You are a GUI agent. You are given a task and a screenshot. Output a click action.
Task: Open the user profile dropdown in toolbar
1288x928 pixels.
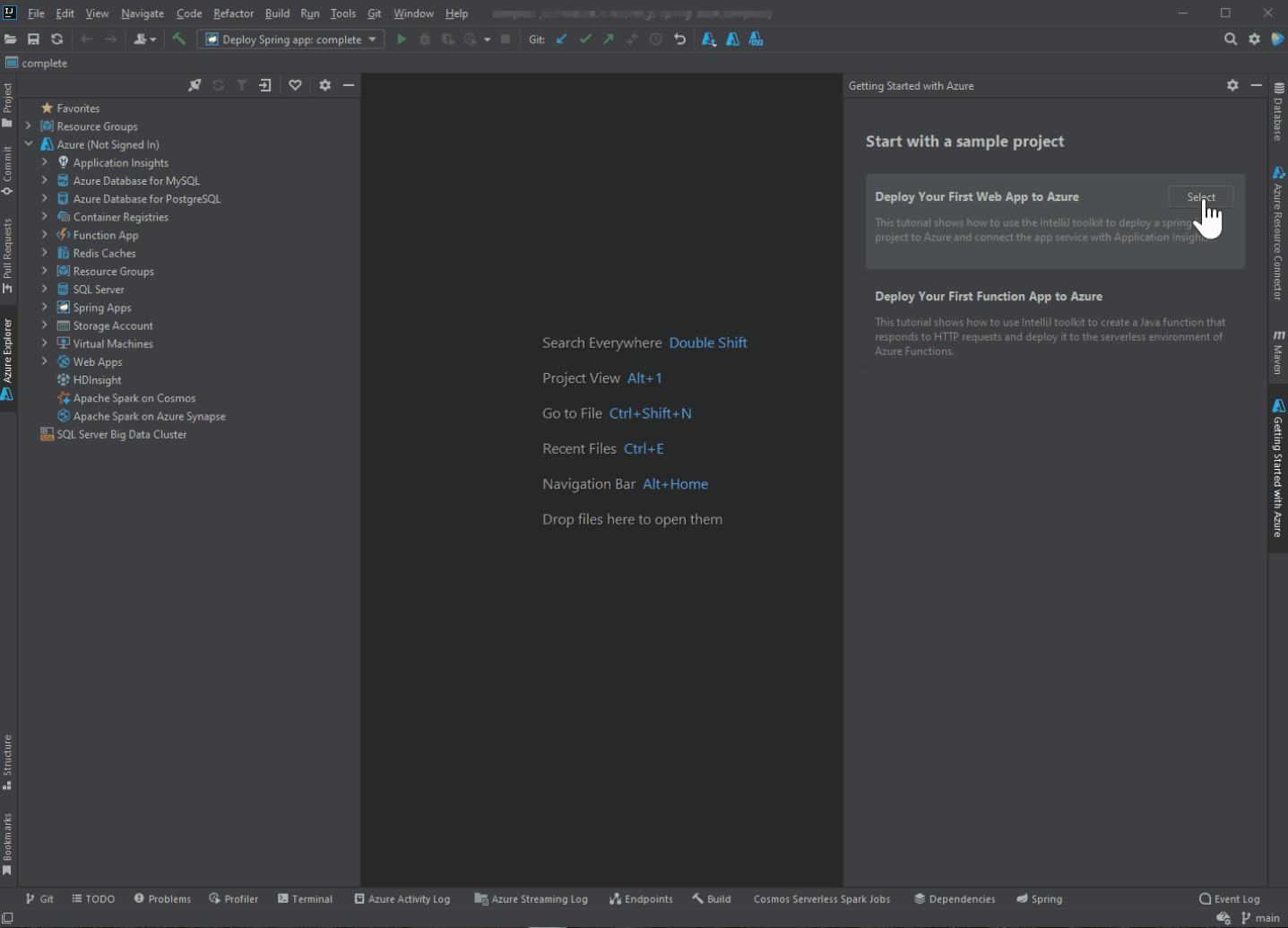point(144,39)
